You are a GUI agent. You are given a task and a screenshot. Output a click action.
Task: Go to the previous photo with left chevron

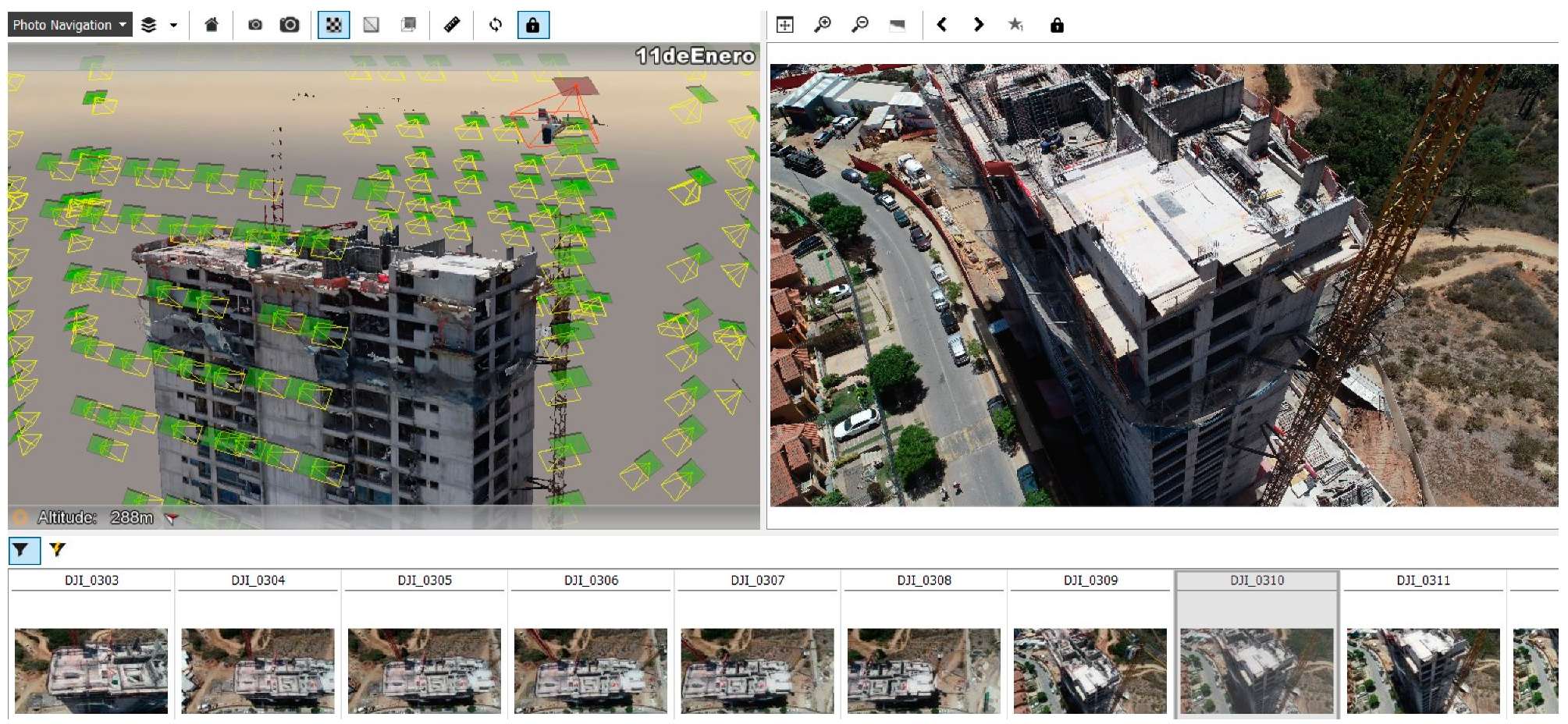[x=942, y=25]
